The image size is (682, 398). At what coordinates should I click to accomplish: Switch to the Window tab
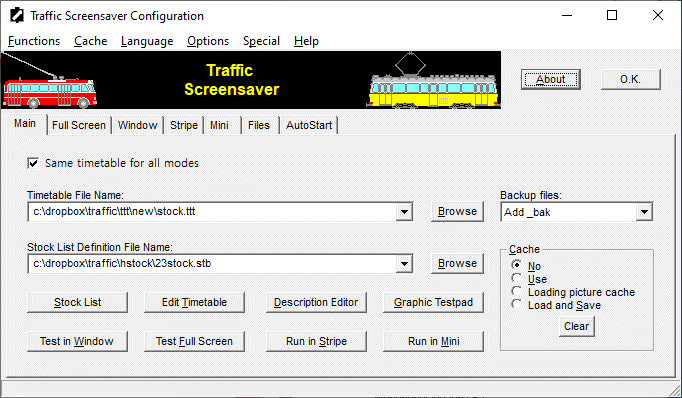[137, 125]
